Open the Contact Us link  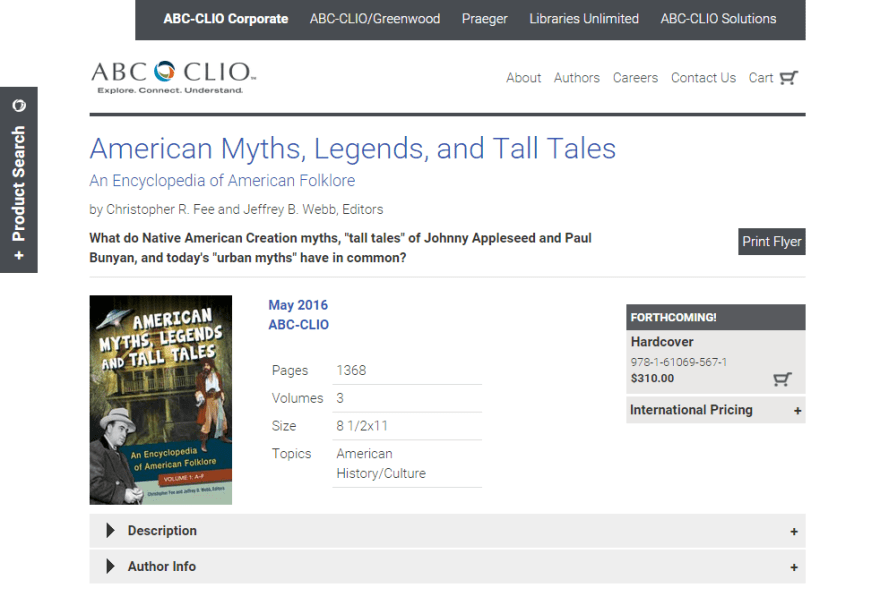coord(703,78)
